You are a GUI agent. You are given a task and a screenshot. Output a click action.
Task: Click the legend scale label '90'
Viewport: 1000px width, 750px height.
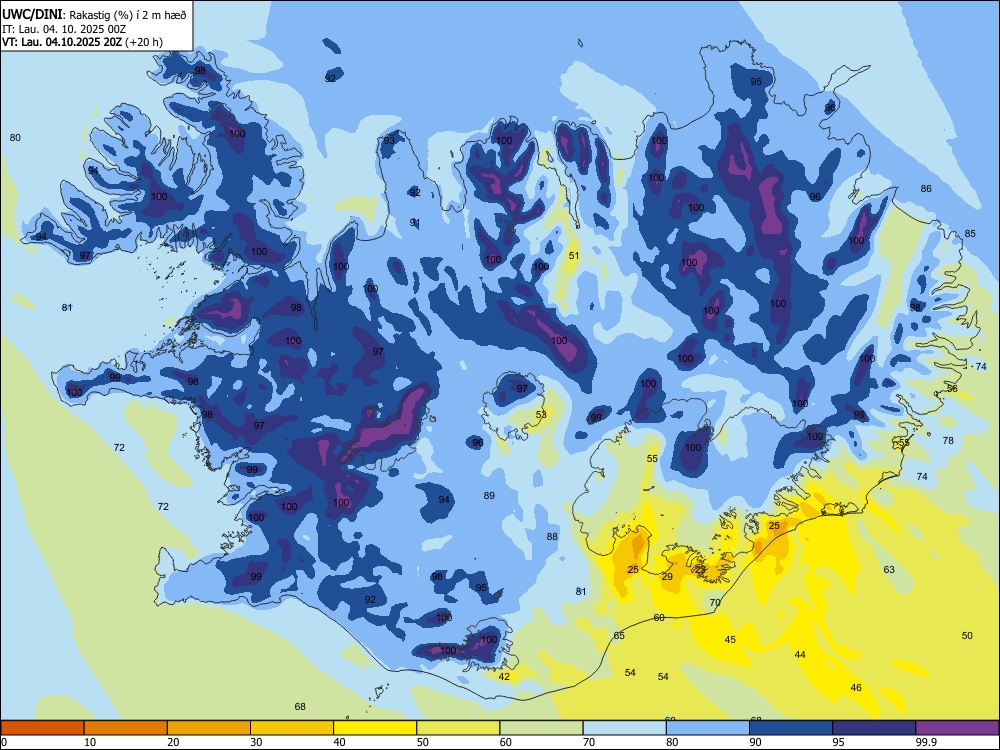[x=755, y=742]
